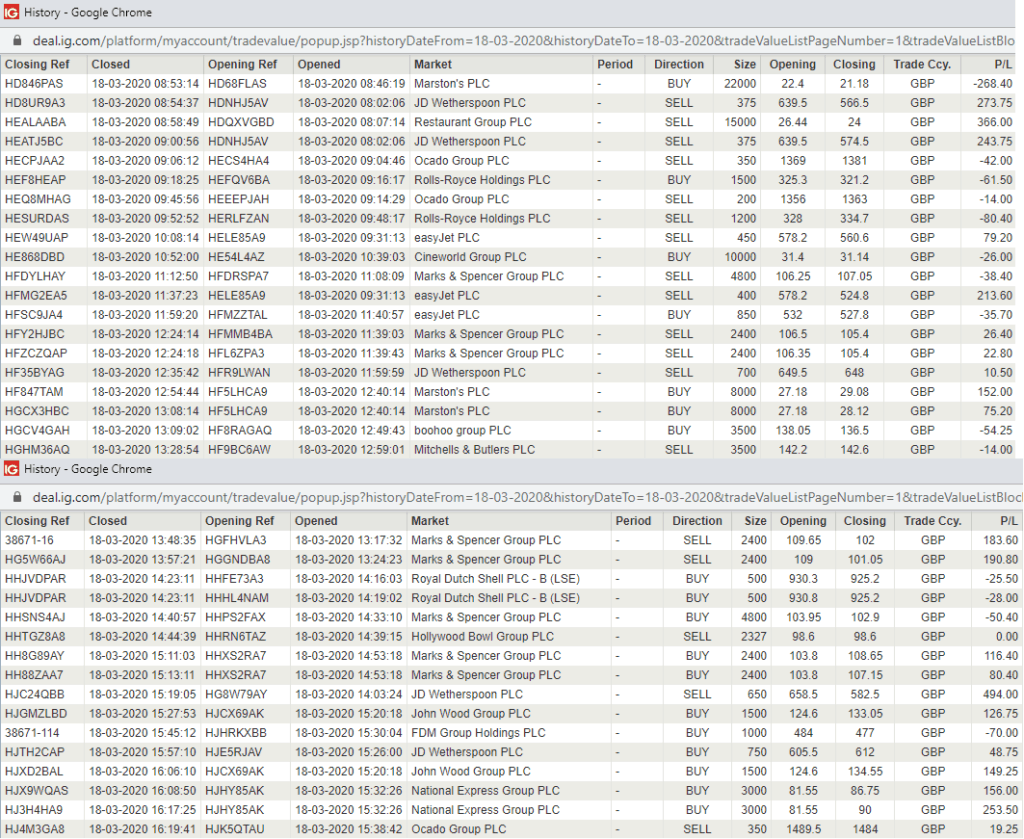1024x839 pixels.
Task: Click the IG logo icon in the top History window
Action: tap(11, 12)
